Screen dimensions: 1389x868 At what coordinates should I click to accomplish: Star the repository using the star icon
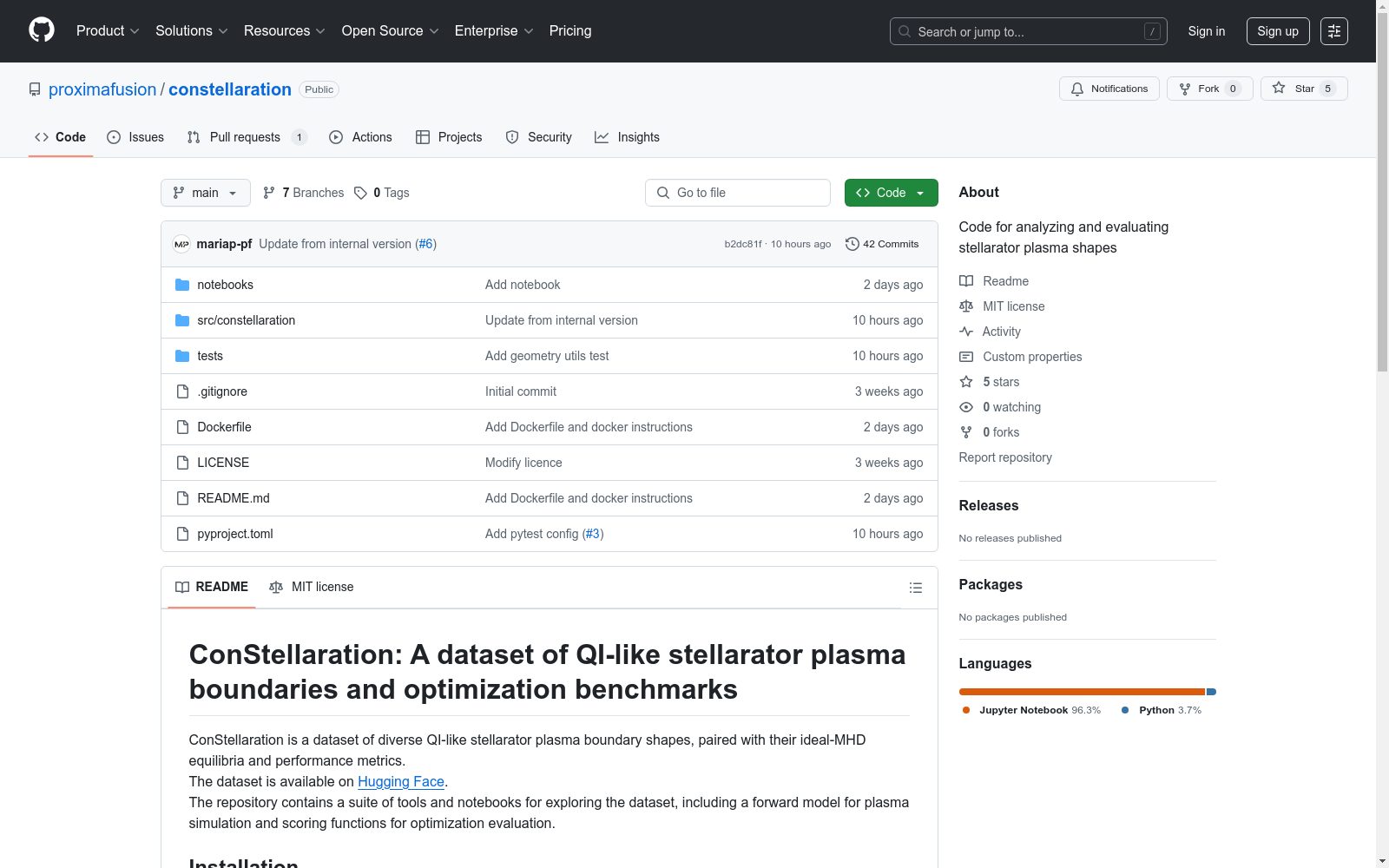coord(1279,88)
